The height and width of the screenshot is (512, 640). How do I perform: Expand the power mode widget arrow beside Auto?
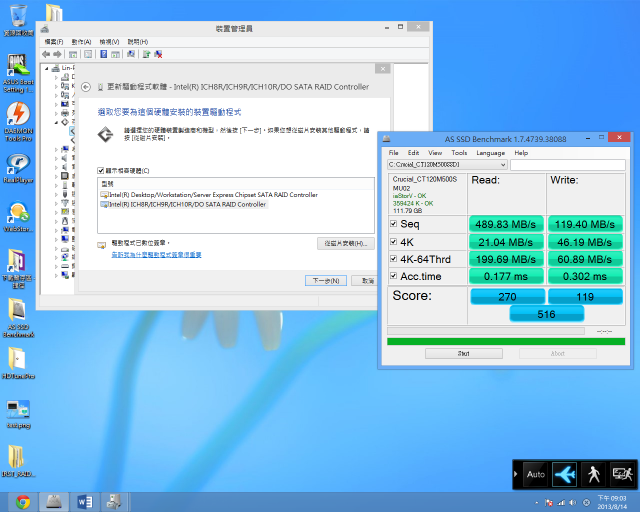click(x=516, y=474)
